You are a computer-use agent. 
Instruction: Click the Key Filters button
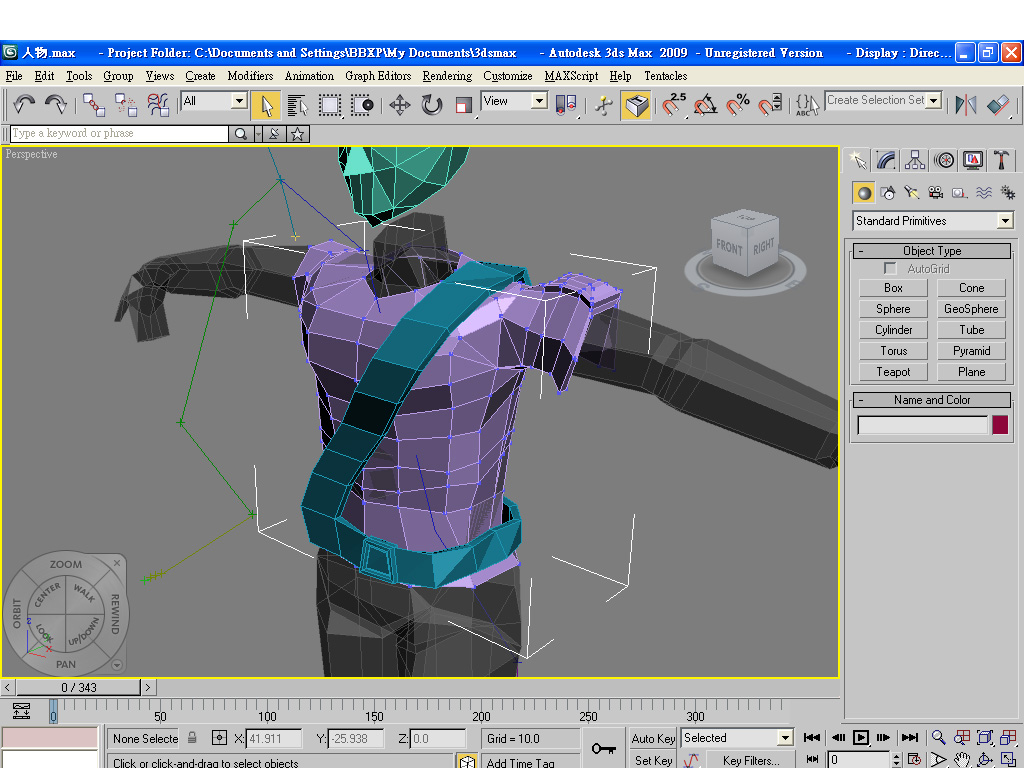[x=750, y=760]
